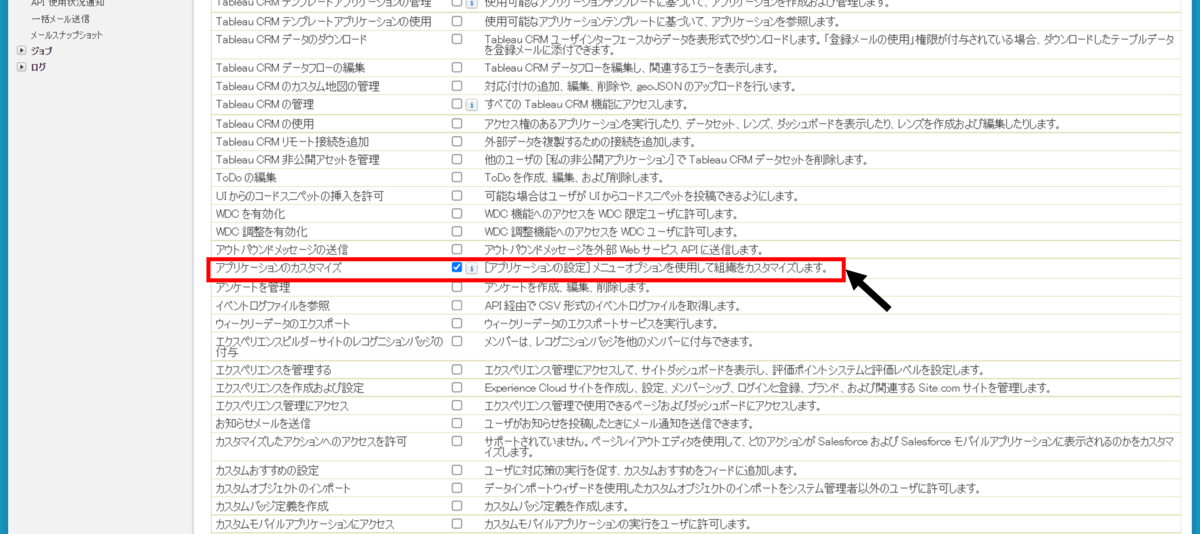Check Tableau CRM テンプレートアプリケーションの使用 checkbox

coord(457,20)
